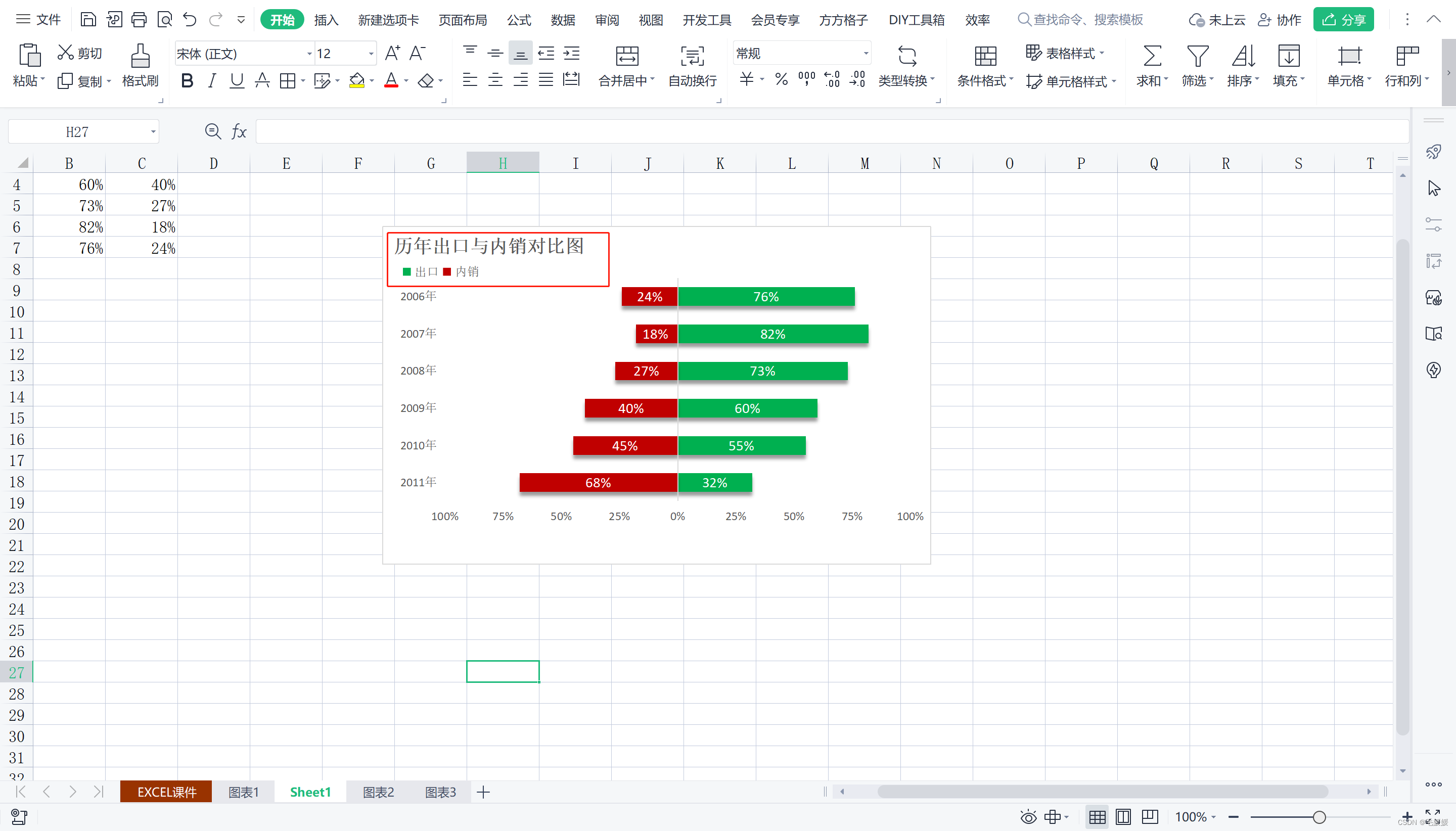Viewport: 1456px width, 831px height.
Task: Apply yellow fill color swatch
Action: point(357,80)
